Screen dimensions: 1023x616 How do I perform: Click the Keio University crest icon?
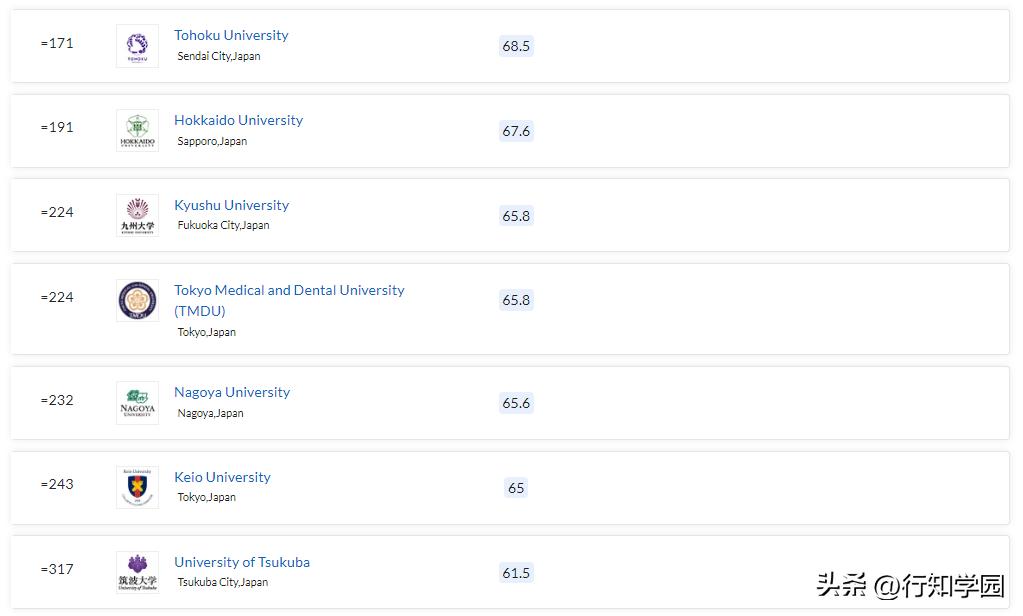click(x=137, y=487)
